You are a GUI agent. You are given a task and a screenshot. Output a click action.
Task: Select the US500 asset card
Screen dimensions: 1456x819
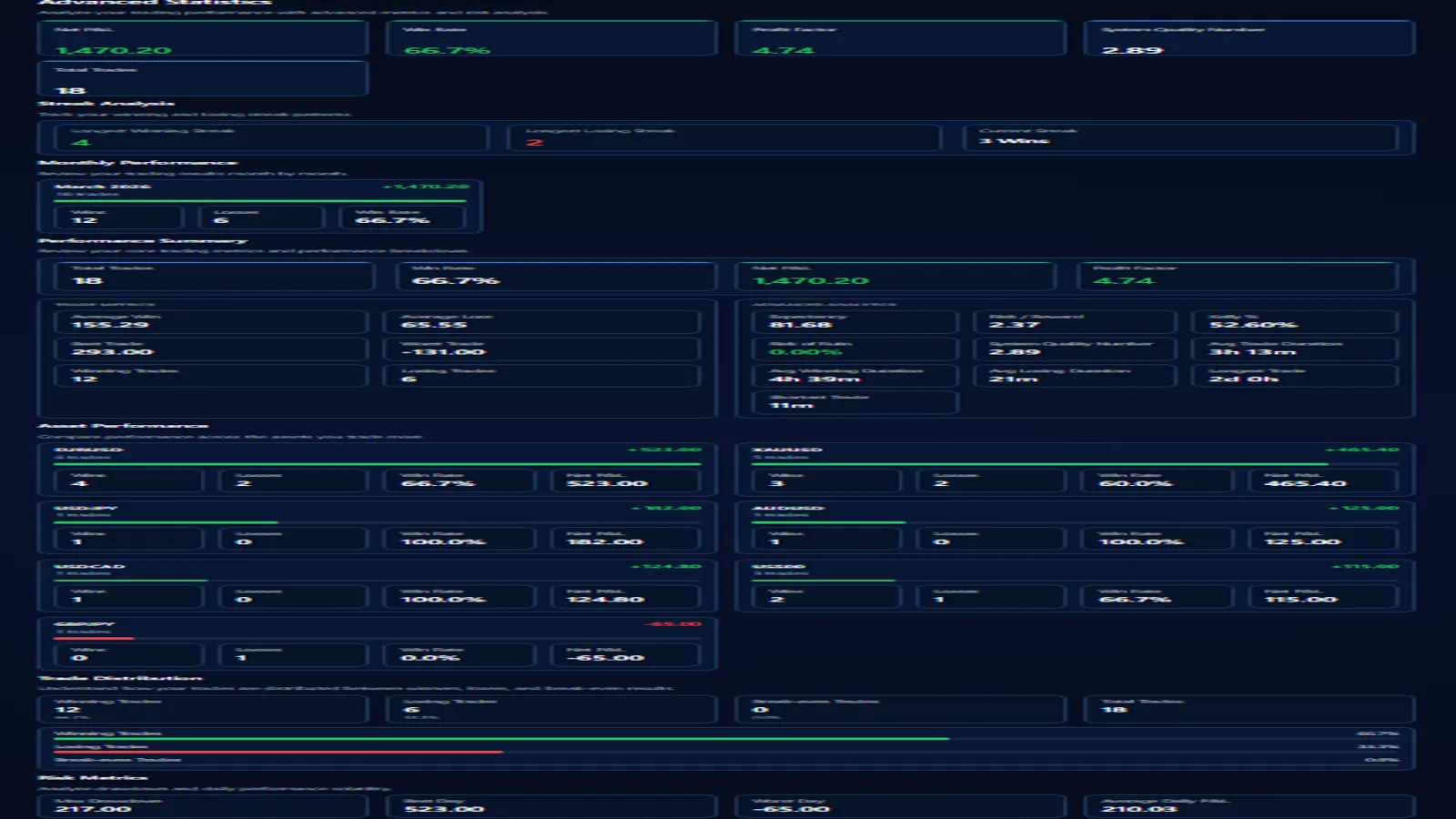(x=1074, y=587)
